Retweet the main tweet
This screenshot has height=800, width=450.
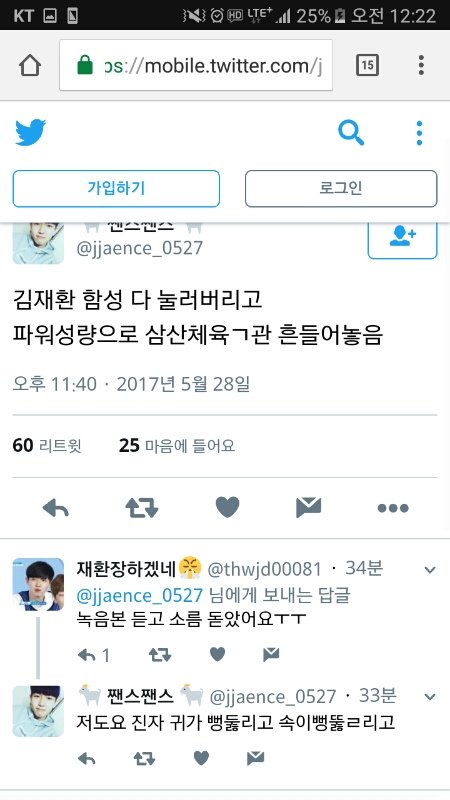142,508
